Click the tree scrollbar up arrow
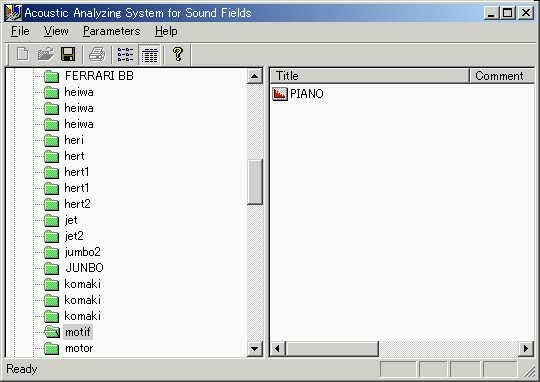Image resolution: width=540 pixels, height=382 pixels. [255, 76]
